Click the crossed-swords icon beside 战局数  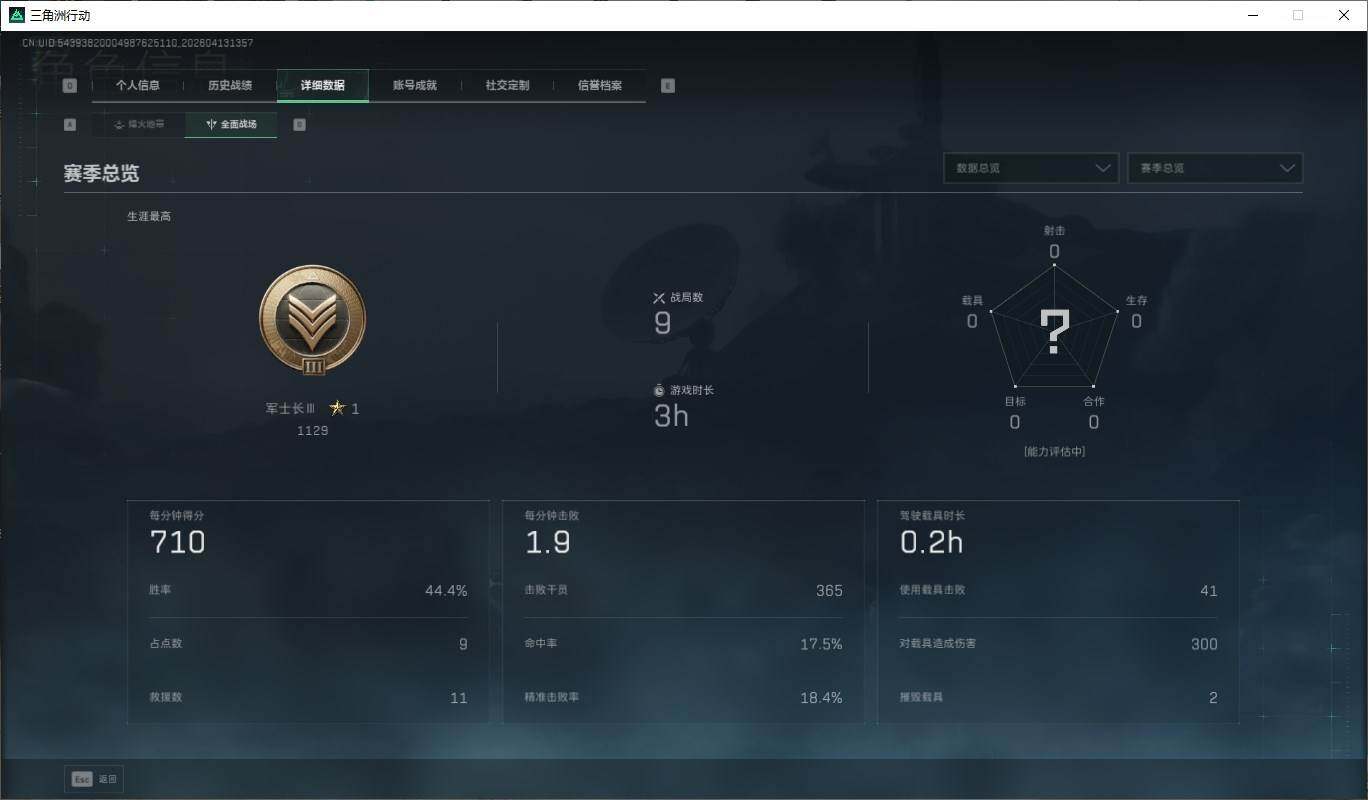point(659,297)
